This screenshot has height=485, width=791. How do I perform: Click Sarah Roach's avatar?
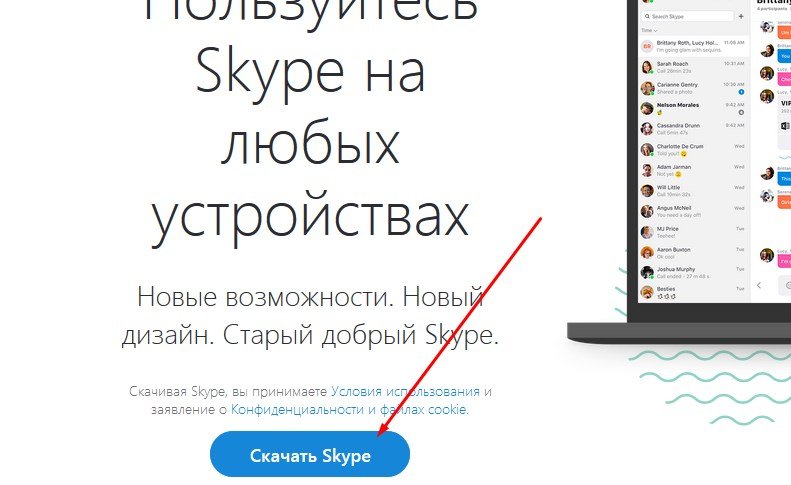coord(647,67)
